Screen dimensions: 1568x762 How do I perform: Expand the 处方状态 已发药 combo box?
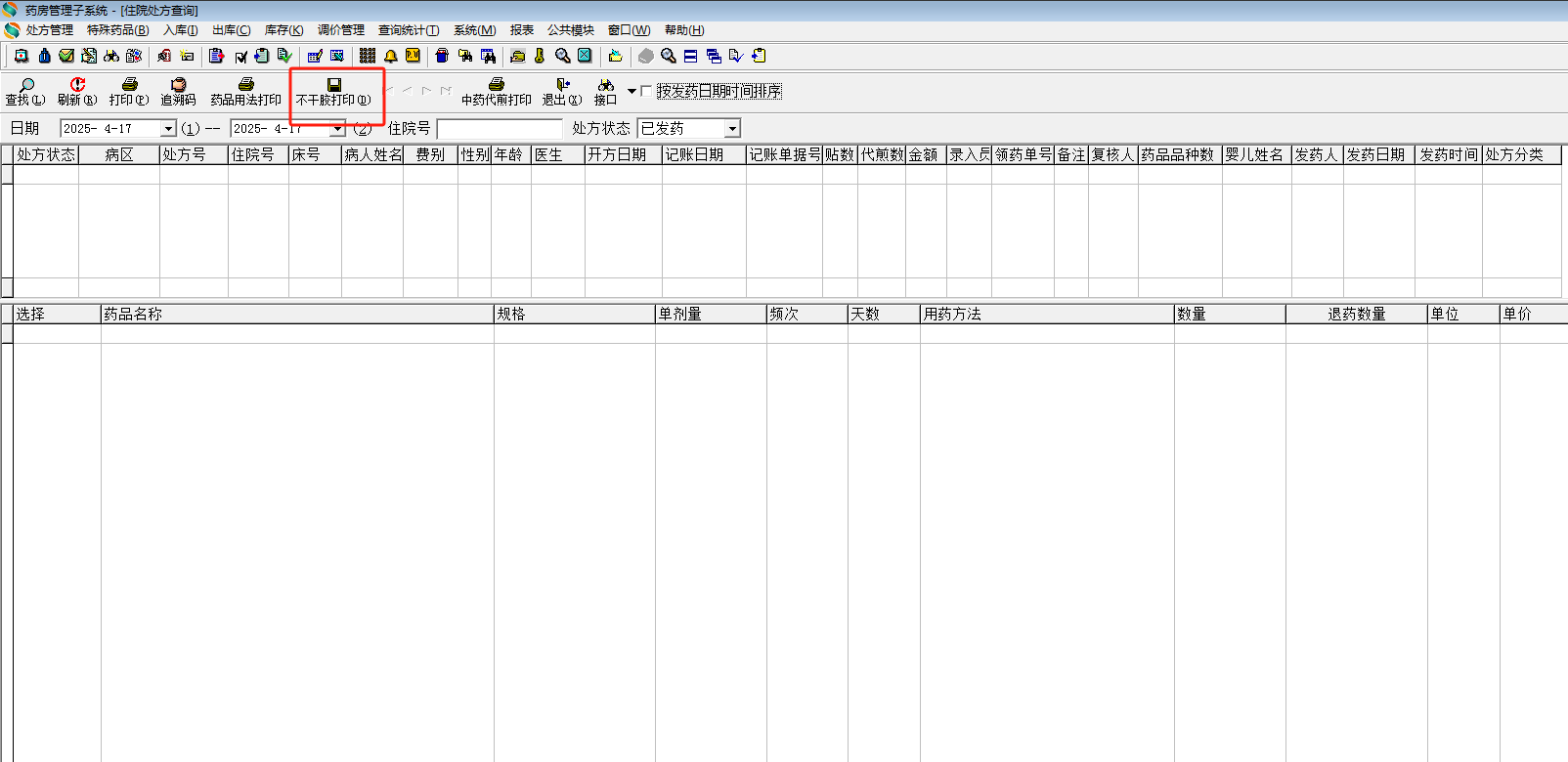click(732, 128)
